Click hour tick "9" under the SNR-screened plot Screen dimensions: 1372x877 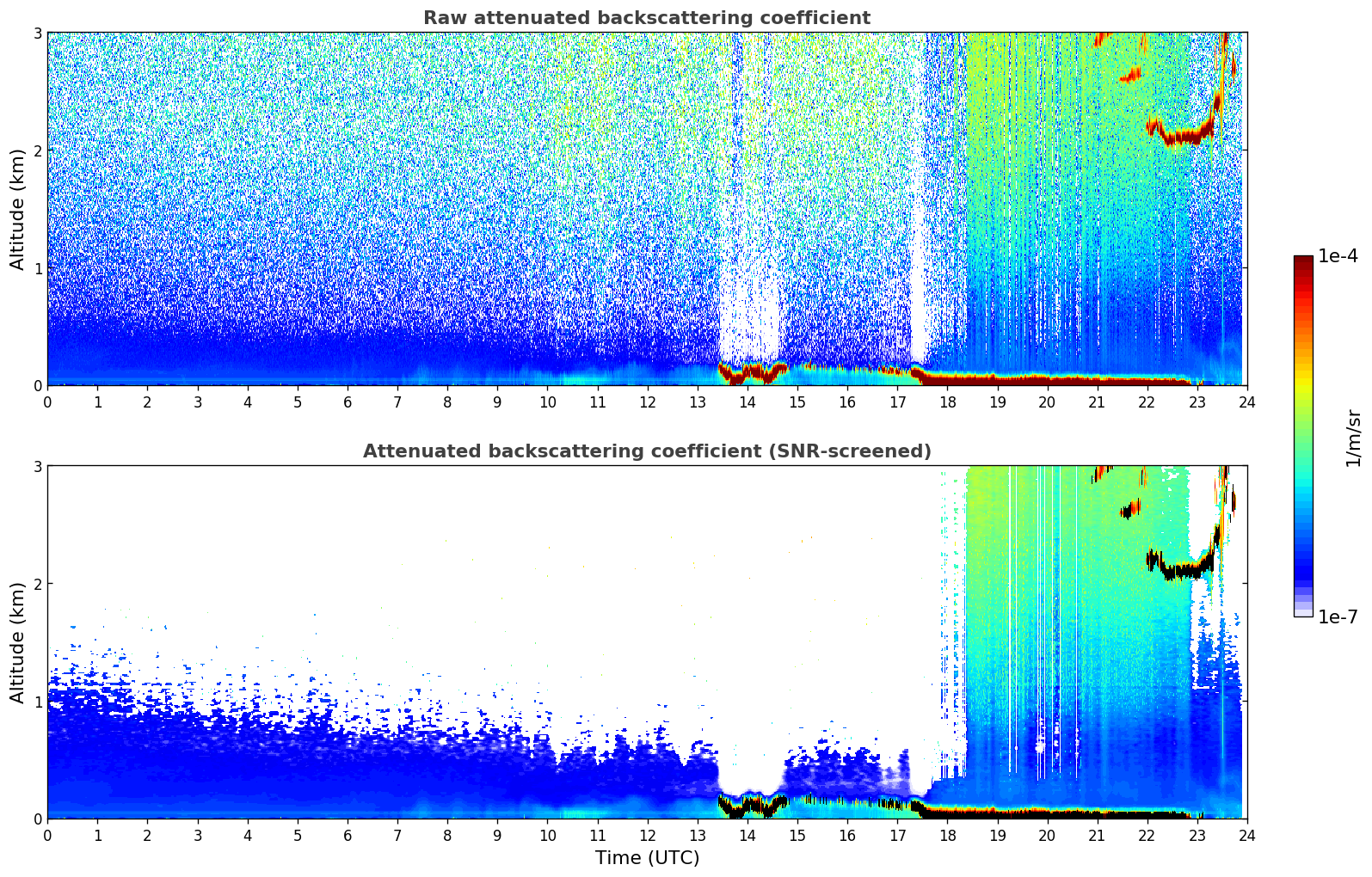[x=497, y=835]
